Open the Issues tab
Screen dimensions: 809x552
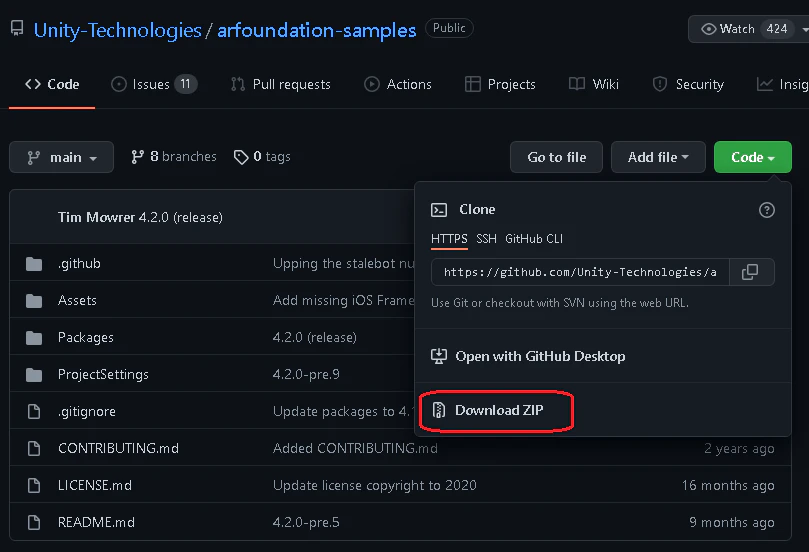tap(154, 84)
